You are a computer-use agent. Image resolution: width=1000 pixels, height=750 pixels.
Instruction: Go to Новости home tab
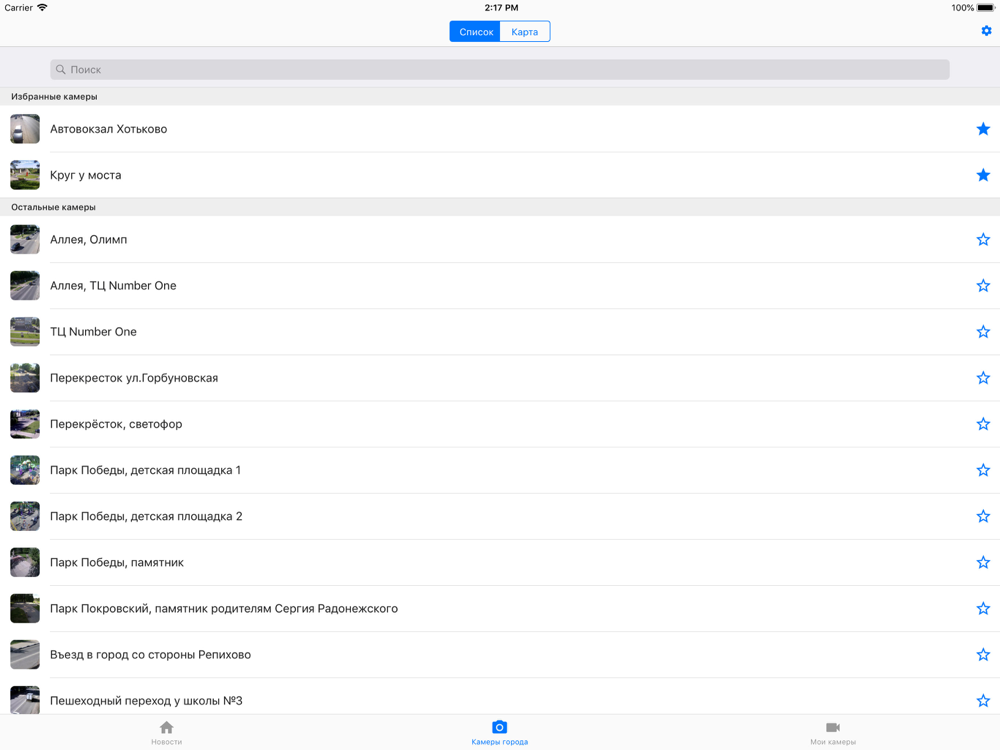(x=166, y=732)
